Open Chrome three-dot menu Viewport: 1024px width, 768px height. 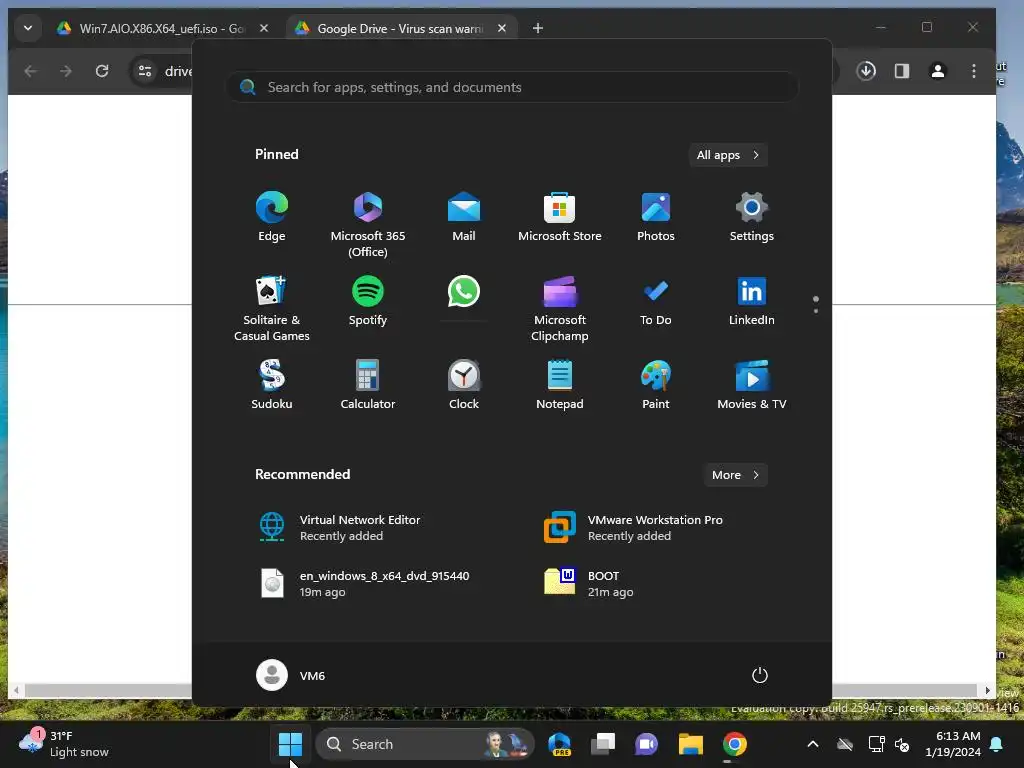click(x=974, y=71)
